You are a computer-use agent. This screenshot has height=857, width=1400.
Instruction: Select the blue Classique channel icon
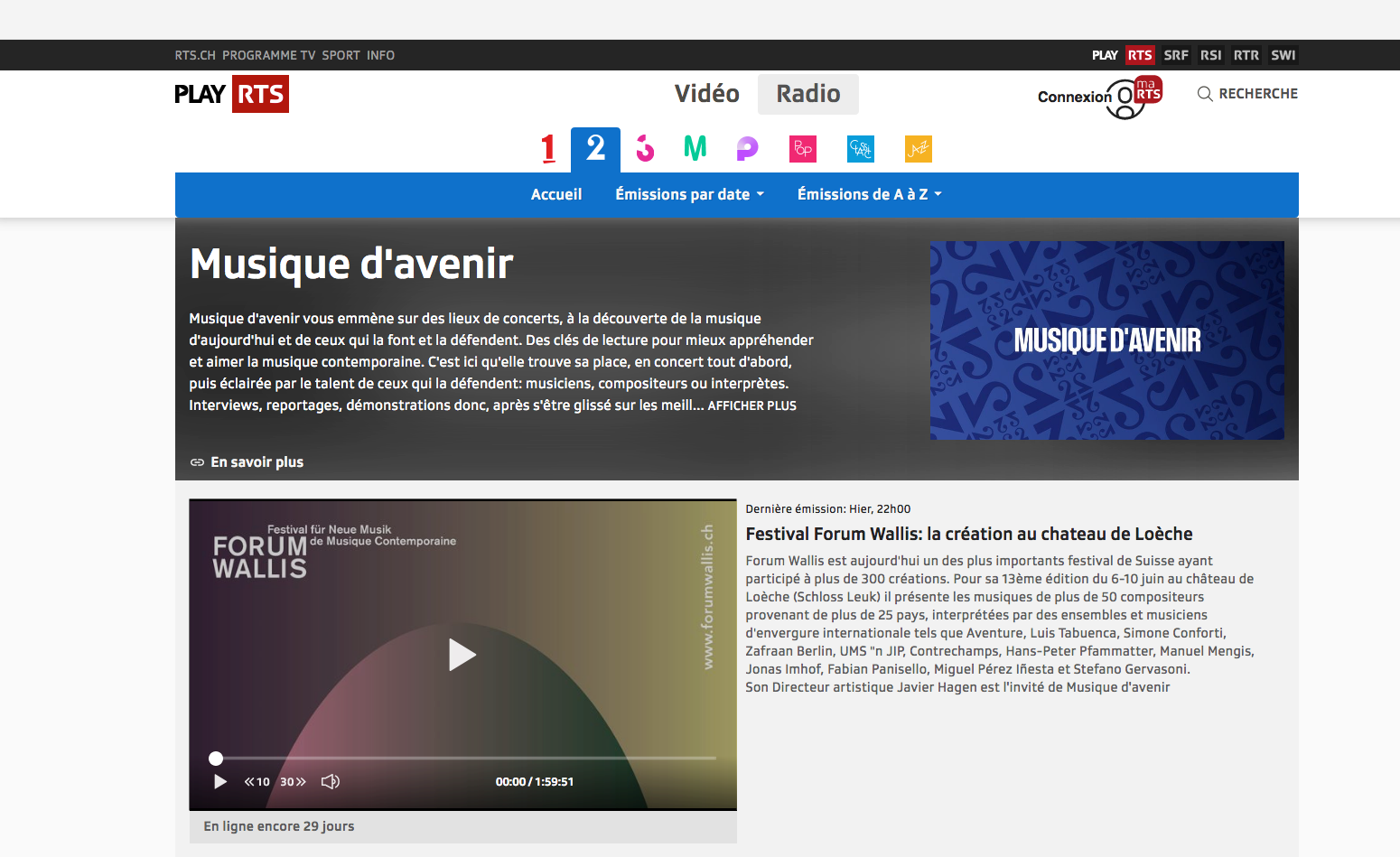[x=861, y=149]
